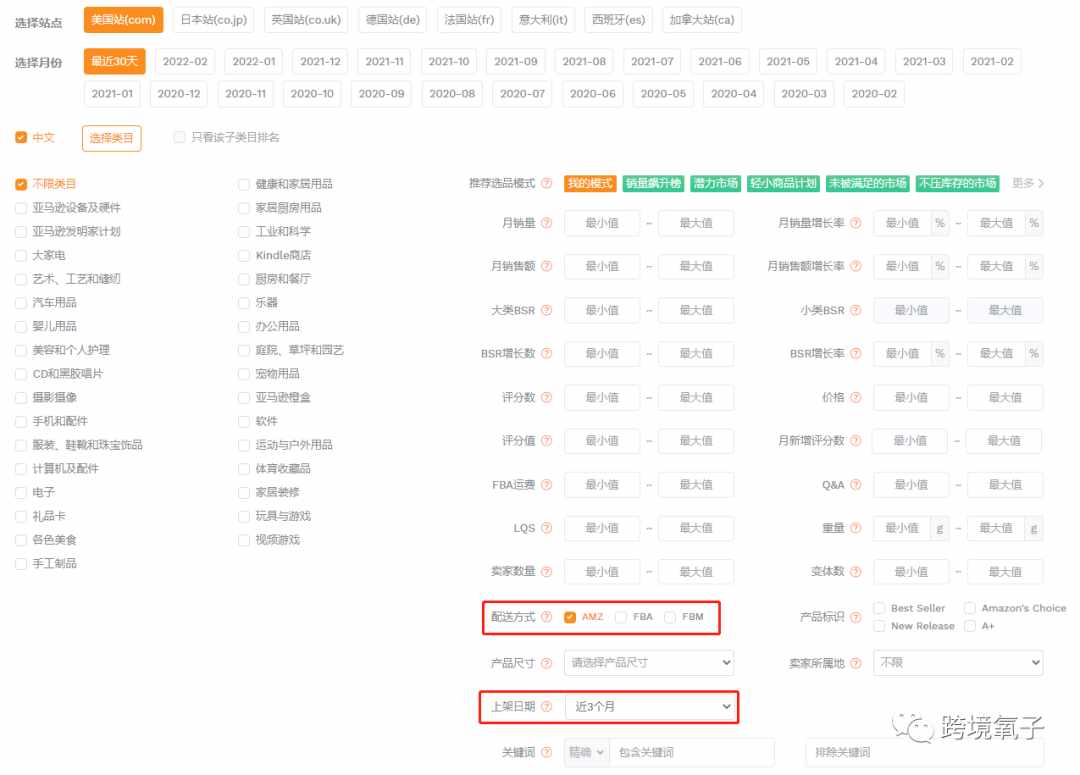Open help icon next to 评分数
The width and height of the screenshot is (1080, 775).
pyautogui.click(x=546, y=397)
